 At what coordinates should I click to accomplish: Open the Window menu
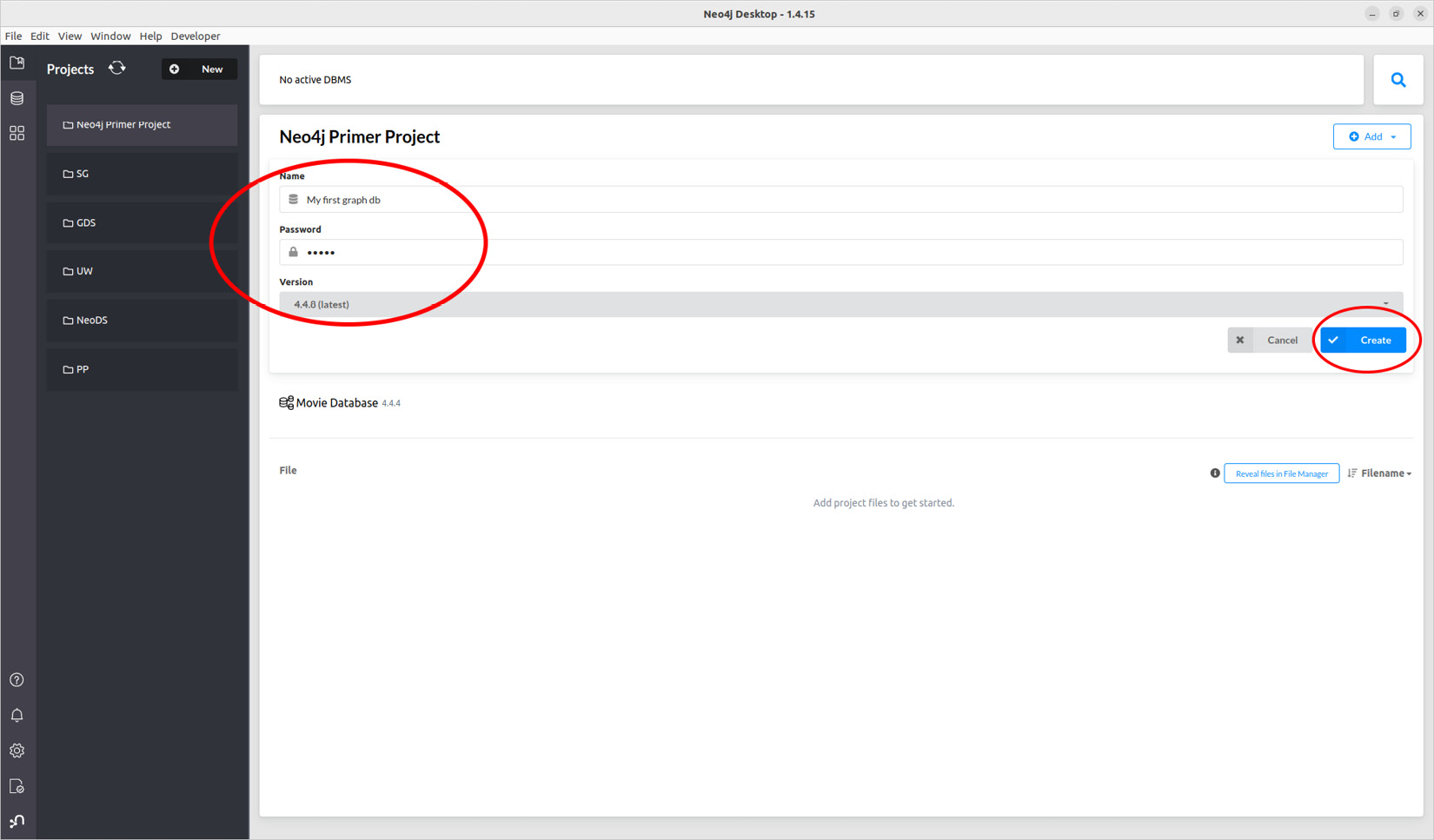click(x=110, y=36)
